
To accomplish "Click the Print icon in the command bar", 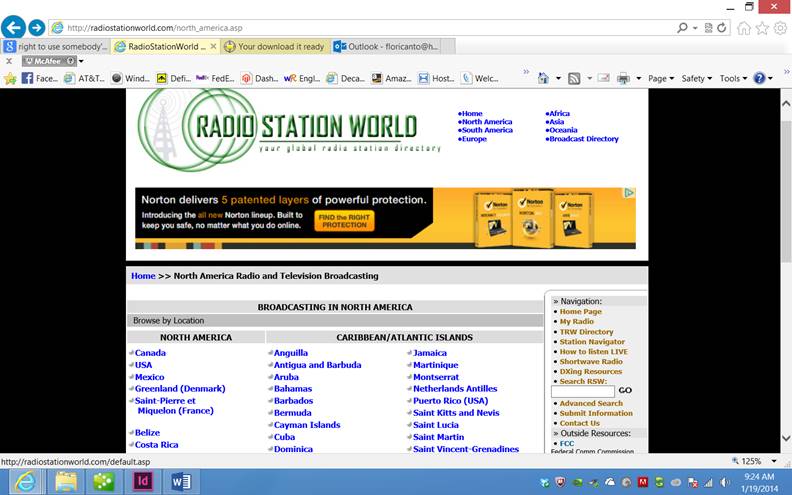I will [622, 78].
